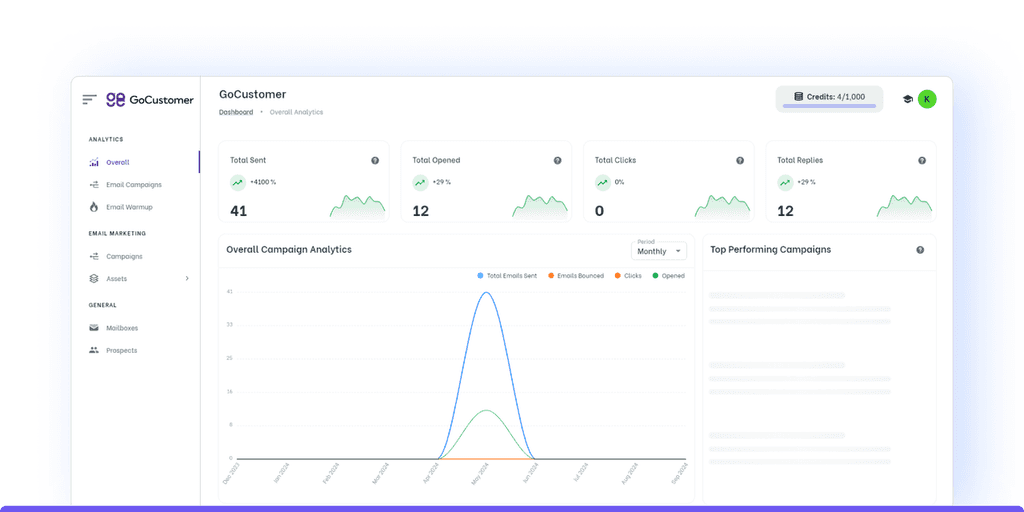
Task: Click the Total Opened help icon
Action: (x=557, y=160)
